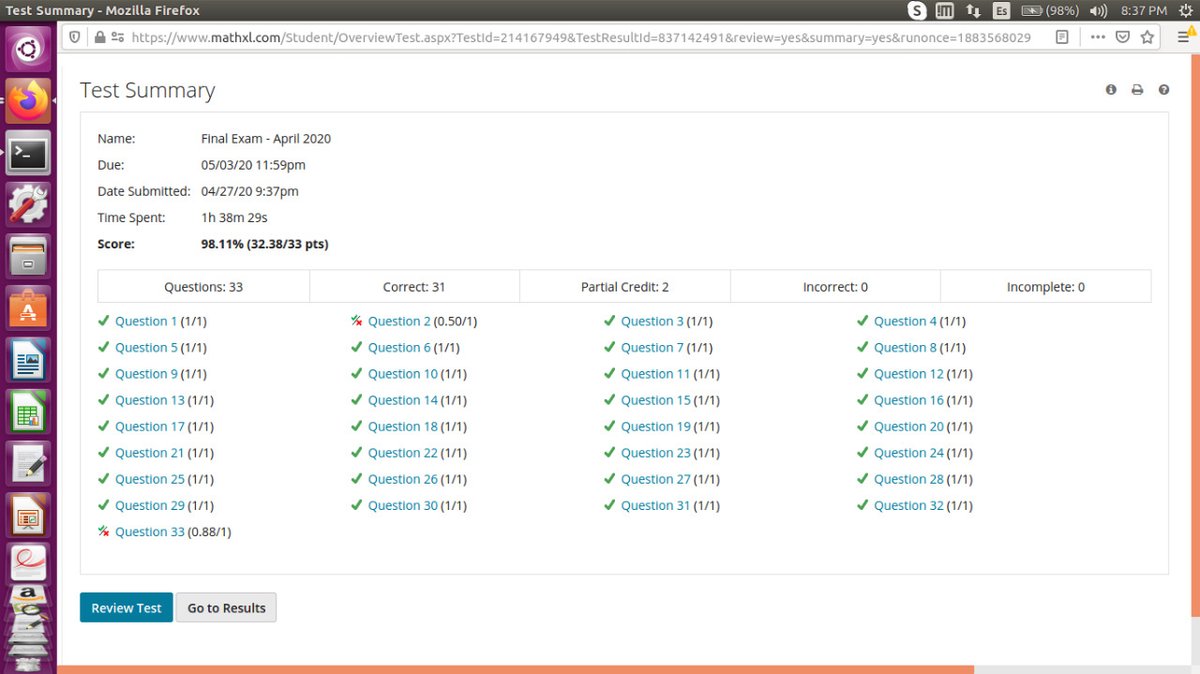
Task: Save page to Pocket
Action: pos(1123,37)
